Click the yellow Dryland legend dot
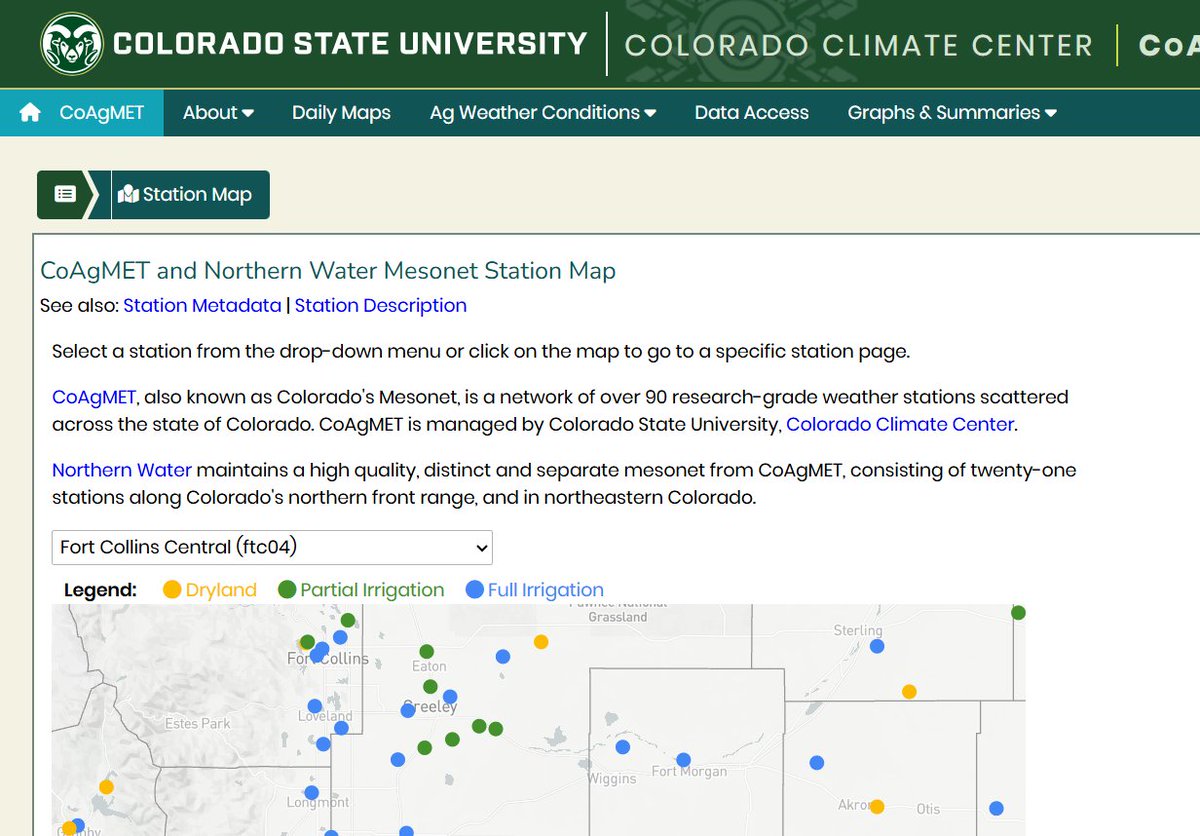This screenshot has height=836, width=1200. (x=172, y=590)
